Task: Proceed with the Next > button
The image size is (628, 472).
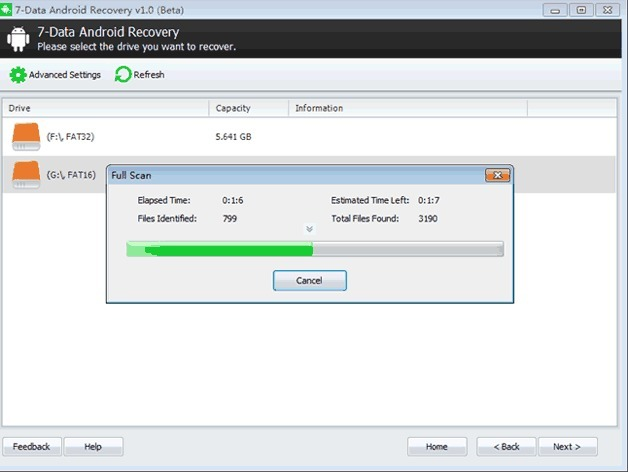Action: pyautogui.click(x=568, y=446)
